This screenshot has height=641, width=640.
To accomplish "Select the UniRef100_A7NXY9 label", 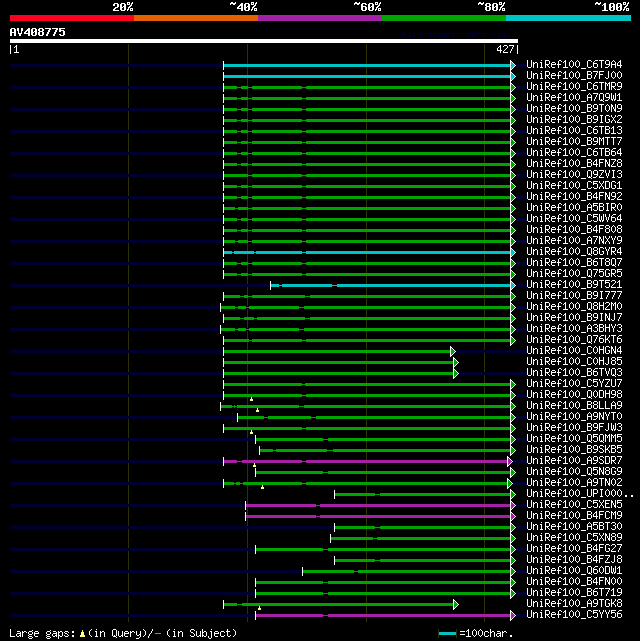I will (x=574, y=240).
